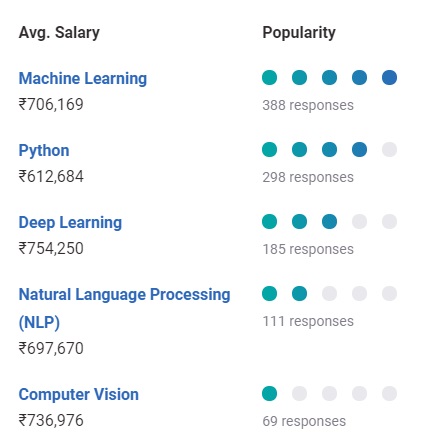Click the second filled dot in the NLP row
This screenshot has height=444, width=428.
point(299,294)
